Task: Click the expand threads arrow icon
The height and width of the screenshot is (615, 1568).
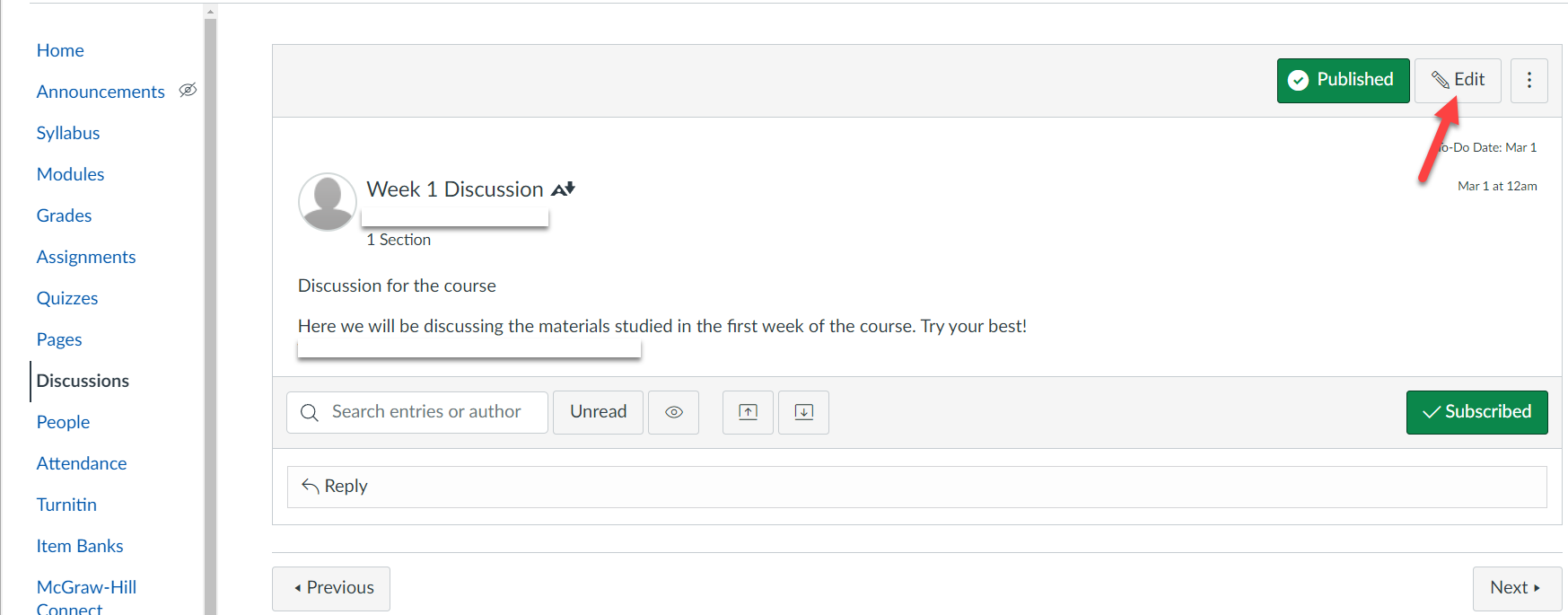Action: tap(803, 412)
